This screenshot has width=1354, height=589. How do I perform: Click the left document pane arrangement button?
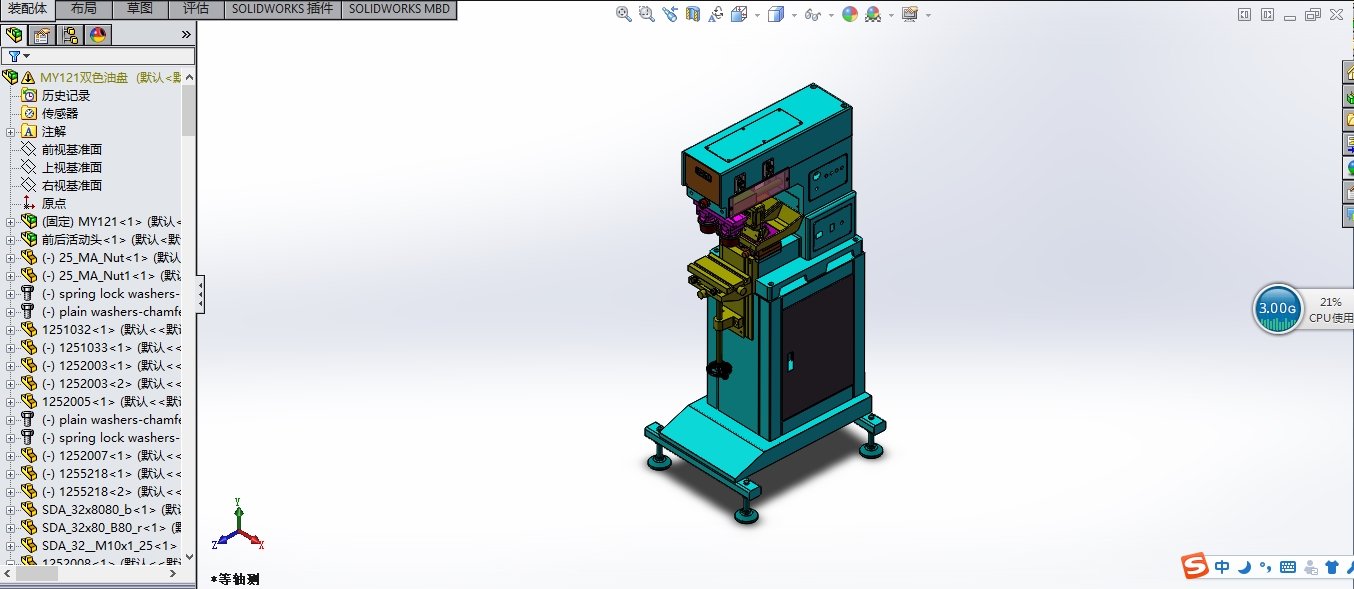pyautogui.click(x=1244, y=15)
